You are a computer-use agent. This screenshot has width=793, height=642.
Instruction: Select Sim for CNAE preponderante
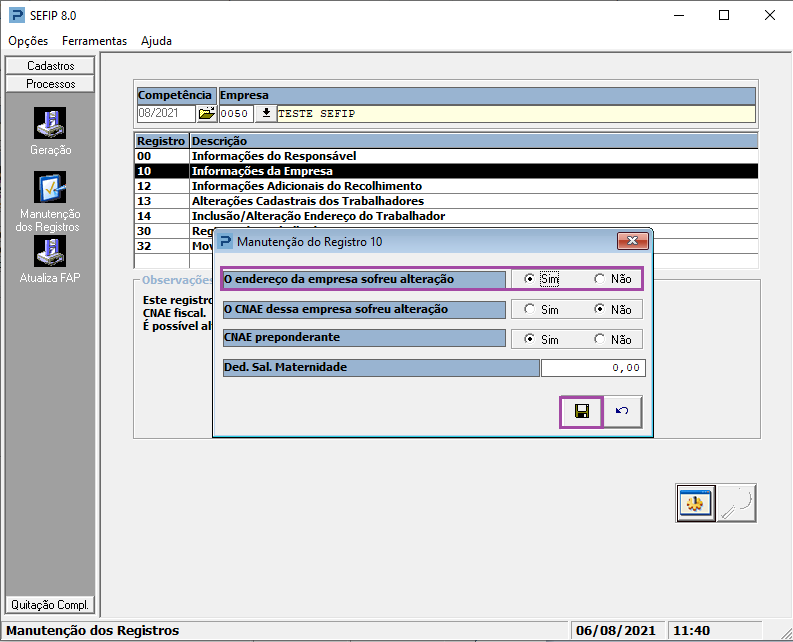pyautogui.click(x=542, y=339)
